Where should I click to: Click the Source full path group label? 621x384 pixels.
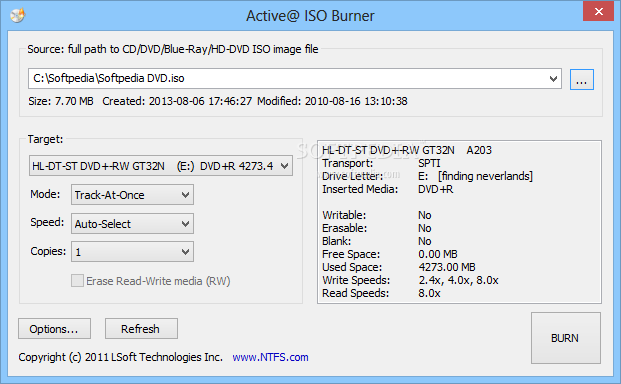(x=173, y=49)
